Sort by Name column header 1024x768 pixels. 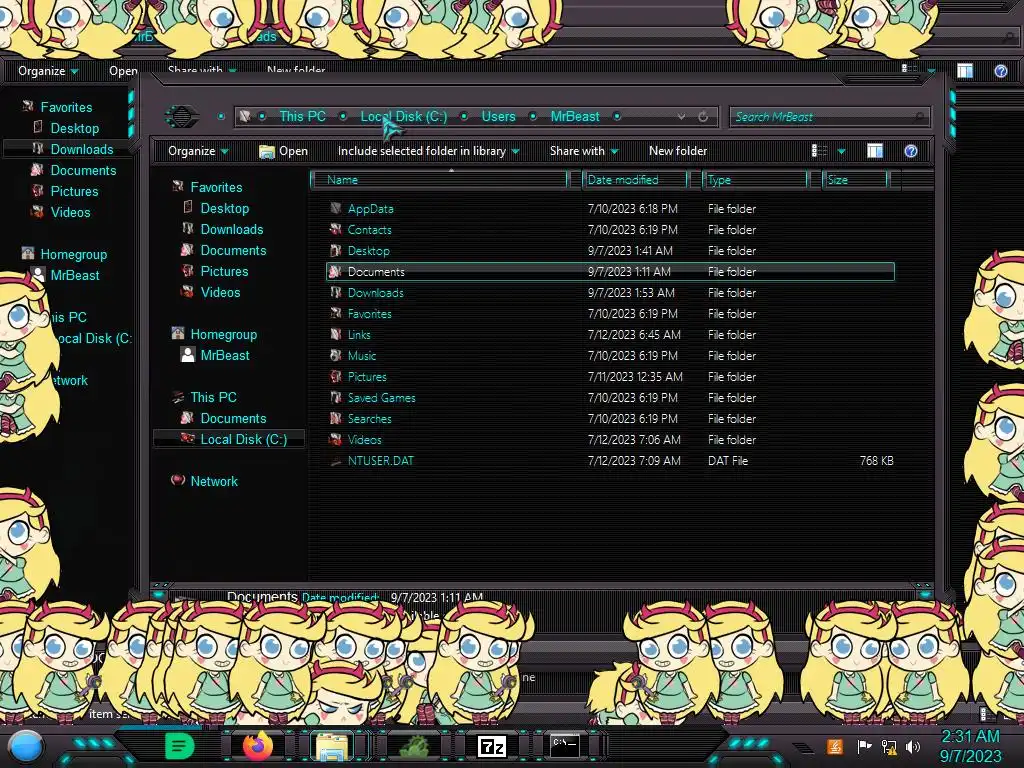pos(439,180)
